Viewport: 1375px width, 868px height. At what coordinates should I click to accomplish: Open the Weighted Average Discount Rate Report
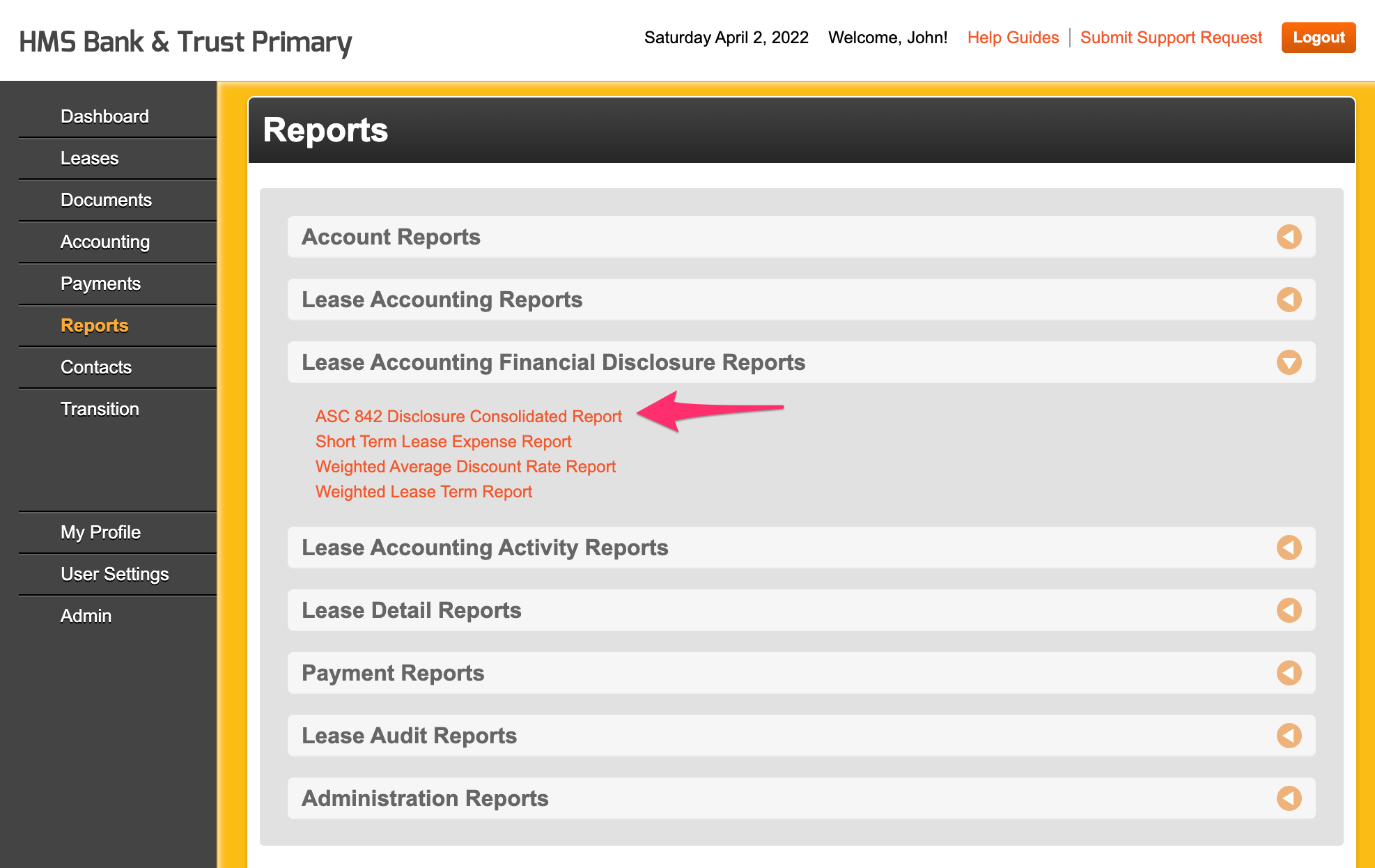(x=465, y=466)
